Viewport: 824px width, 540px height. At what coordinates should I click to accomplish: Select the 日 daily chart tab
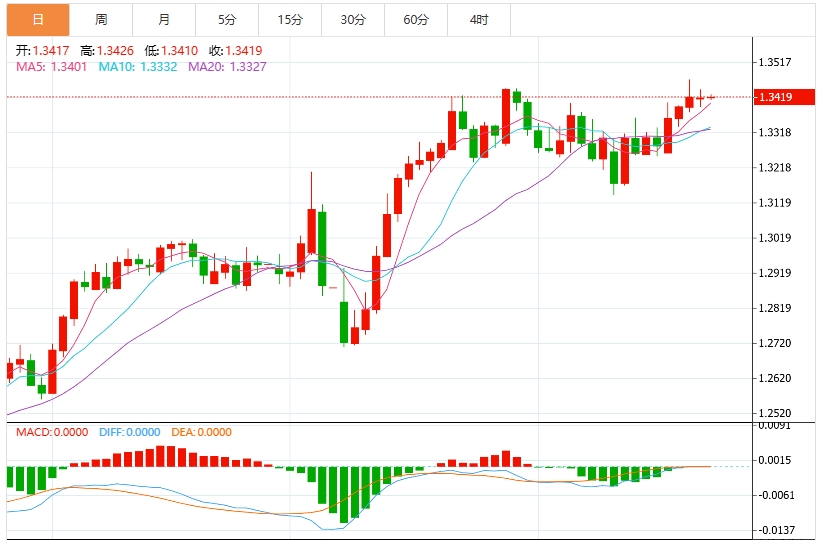tap(38, 20)
